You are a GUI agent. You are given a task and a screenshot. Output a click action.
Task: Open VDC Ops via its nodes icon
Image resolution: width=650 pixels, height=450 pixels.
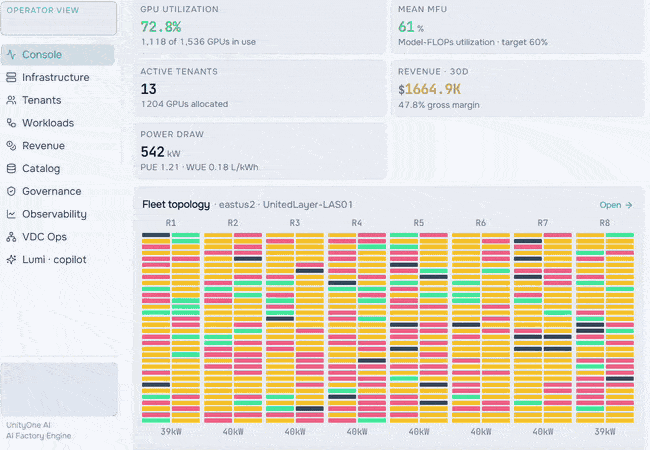(x=12, y=237)
